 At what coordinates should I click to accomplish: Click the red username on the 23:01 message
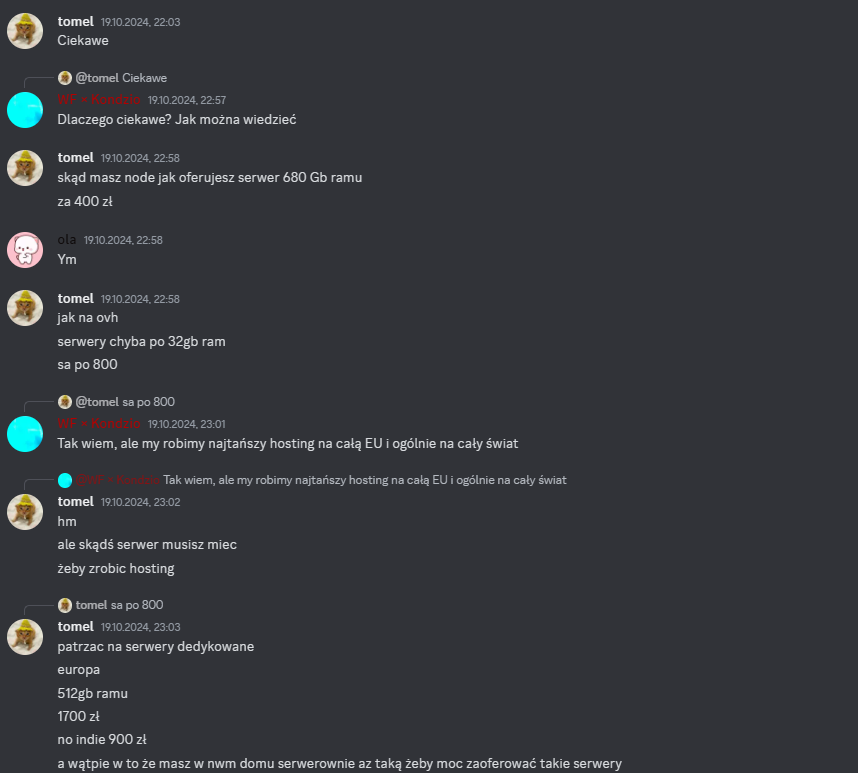99,423
